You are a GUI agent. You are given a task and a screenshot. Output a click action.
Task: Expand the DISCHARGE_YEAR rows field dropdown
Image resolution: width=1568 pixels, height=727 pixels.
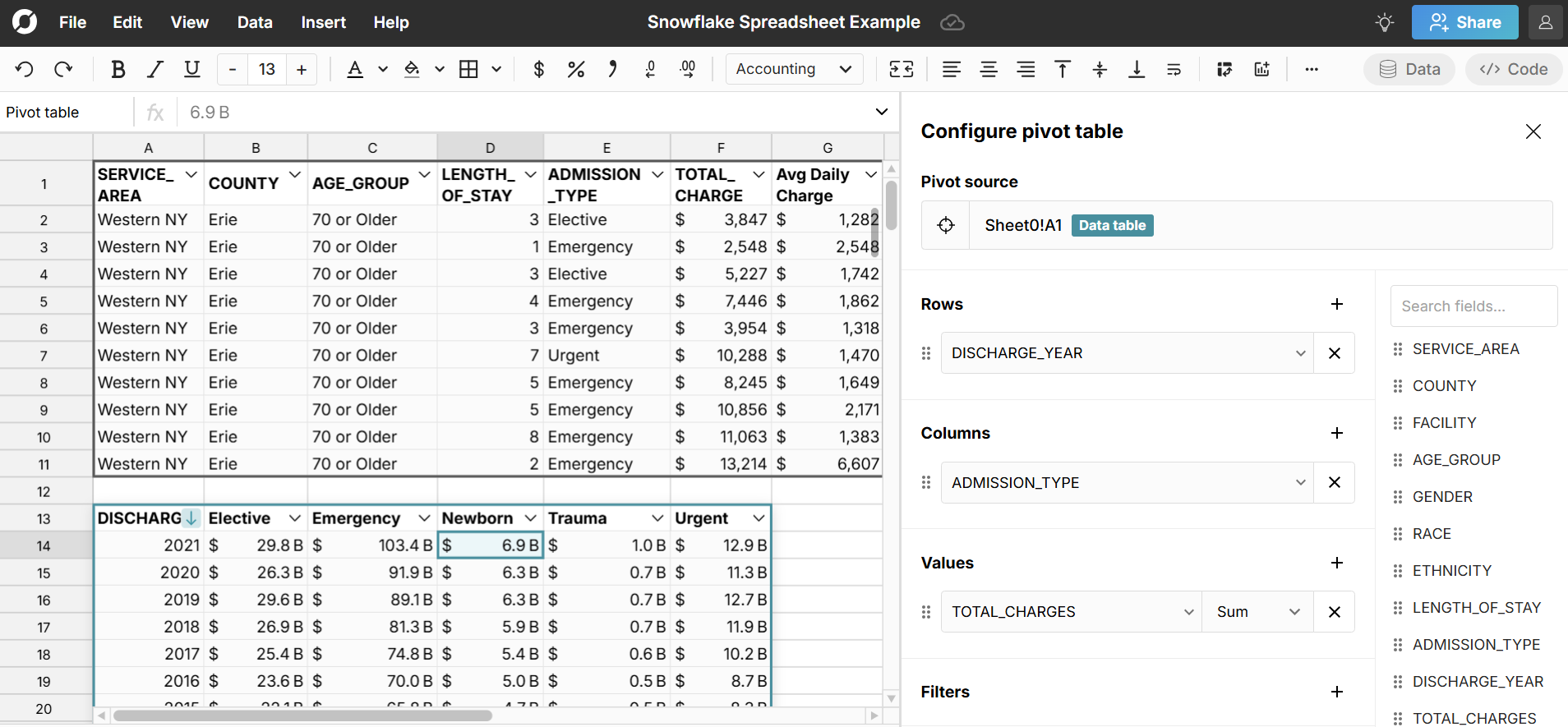pos(1300,353)
